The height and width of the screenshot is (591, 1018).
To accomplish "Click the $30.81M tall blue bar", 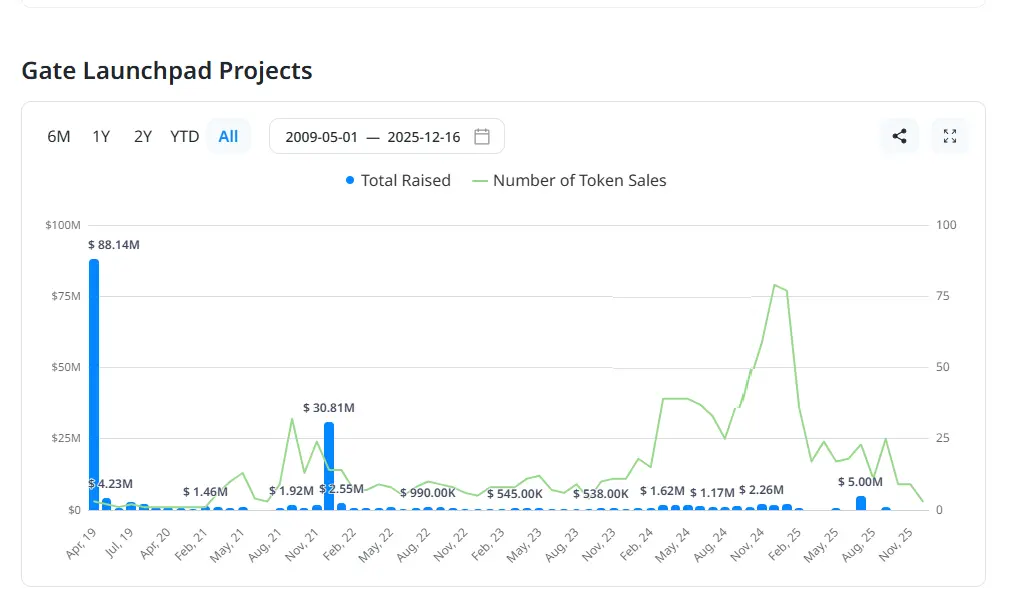I will pyautogui.click(x=329, y=466).
